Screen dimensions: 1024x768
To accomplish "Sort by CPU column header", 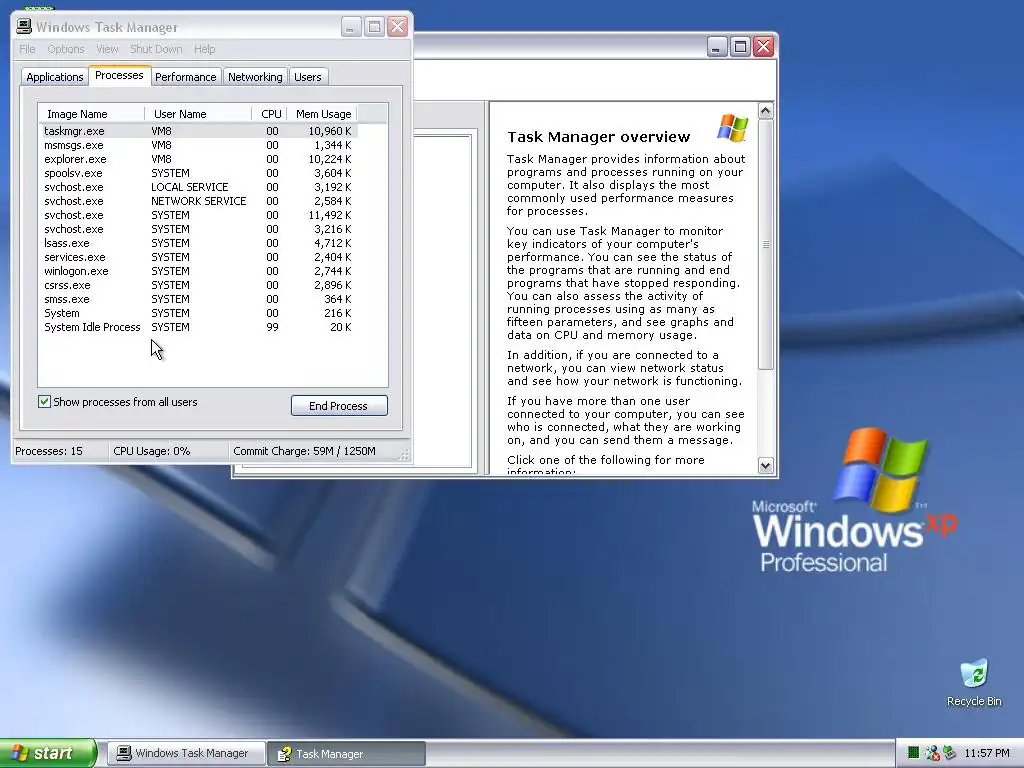I will 270,114.
